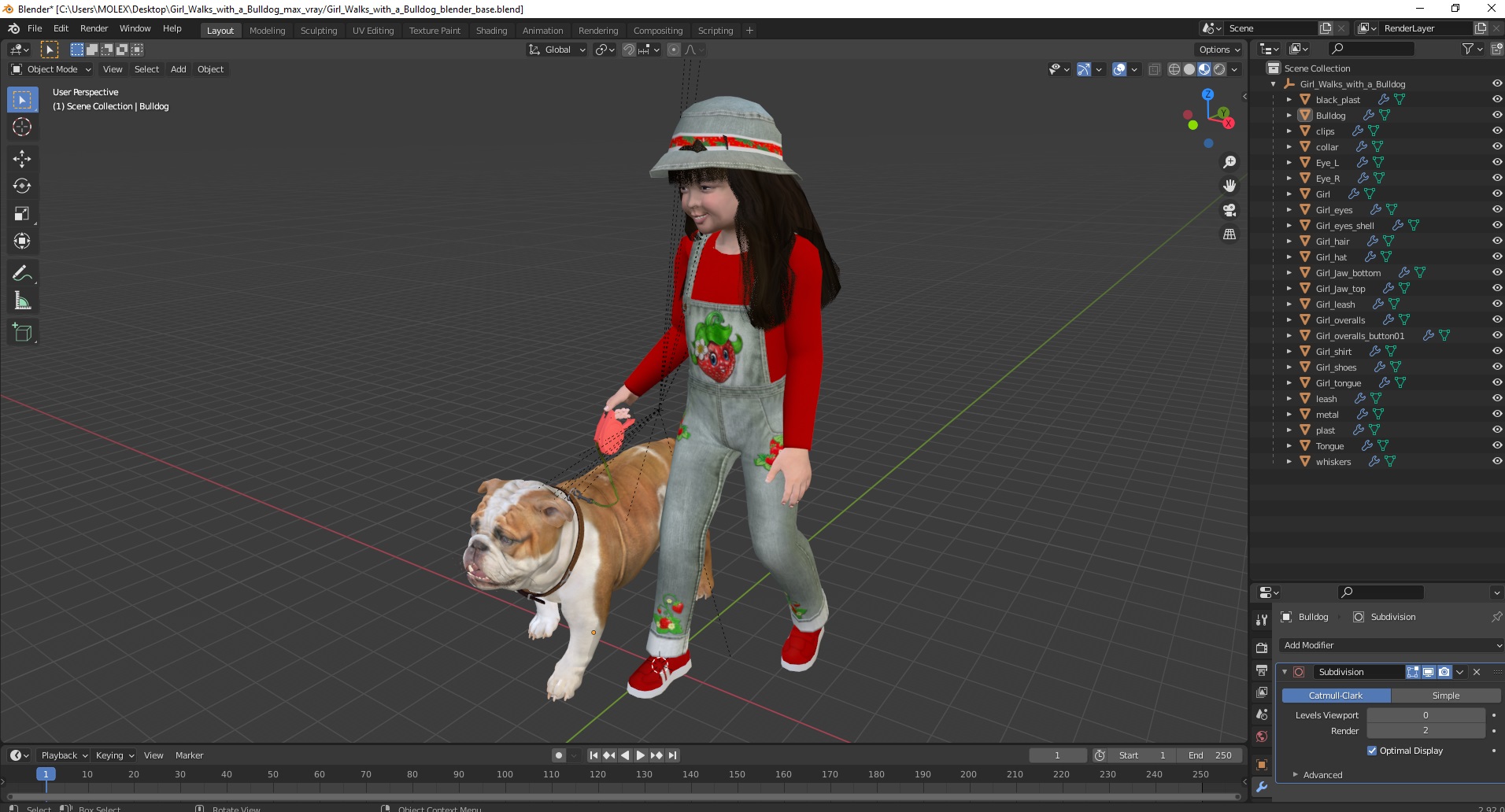The height and width of the screenshot is (812, 1505).
Task: Toggle X-ray mode in viewport header
Action: point(1154,69)
